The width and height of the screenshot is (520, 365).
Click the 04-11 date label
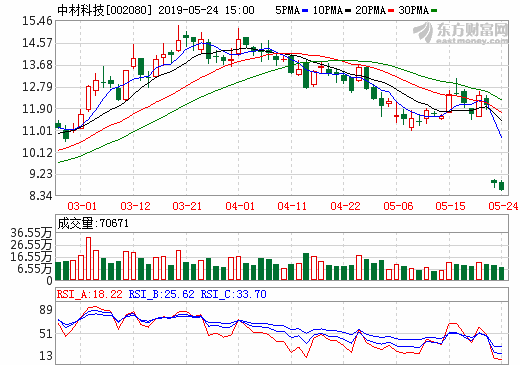point(292,206)
